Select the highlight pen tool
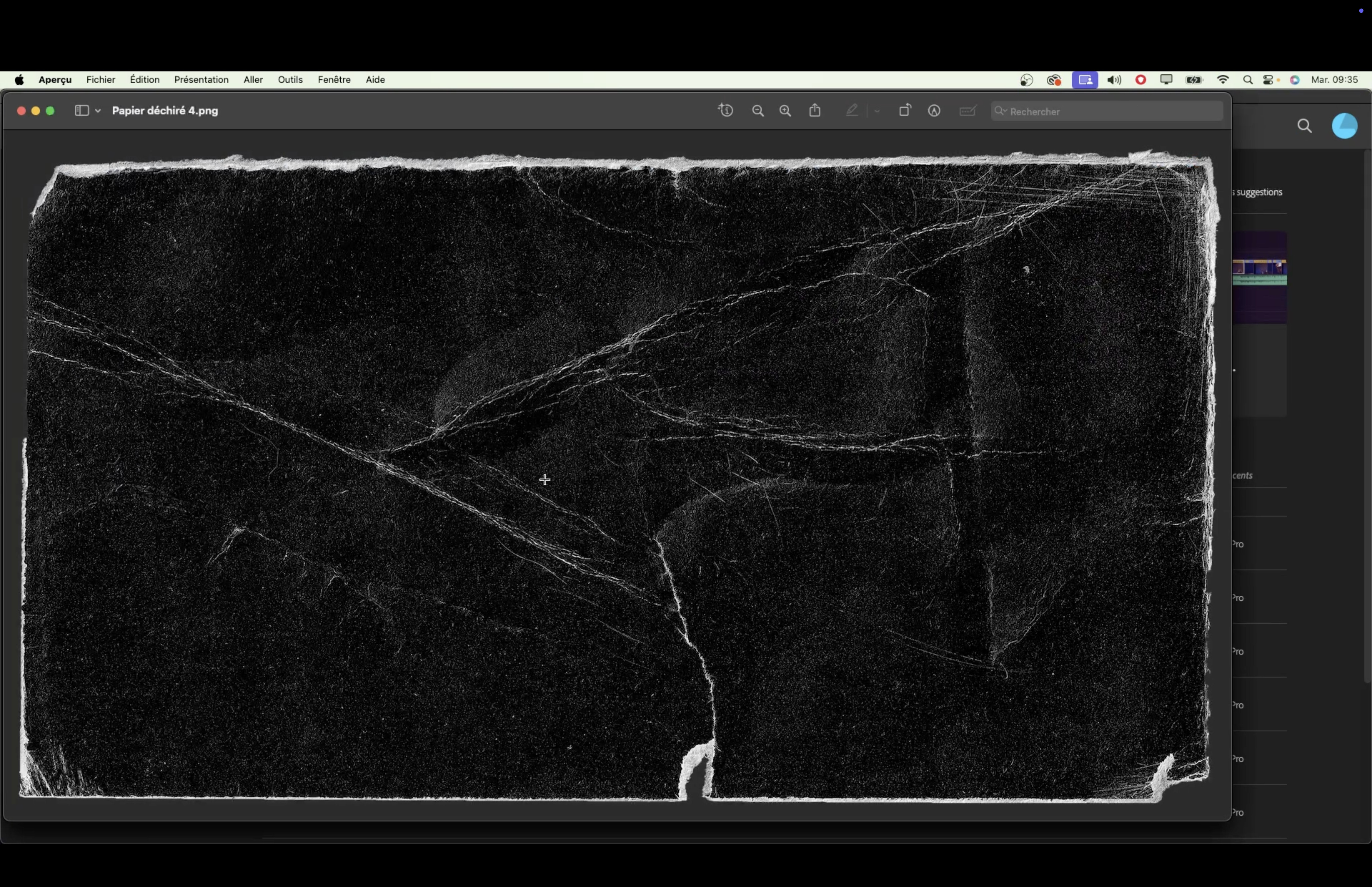The image size is (1372, 887). [852, 110]
